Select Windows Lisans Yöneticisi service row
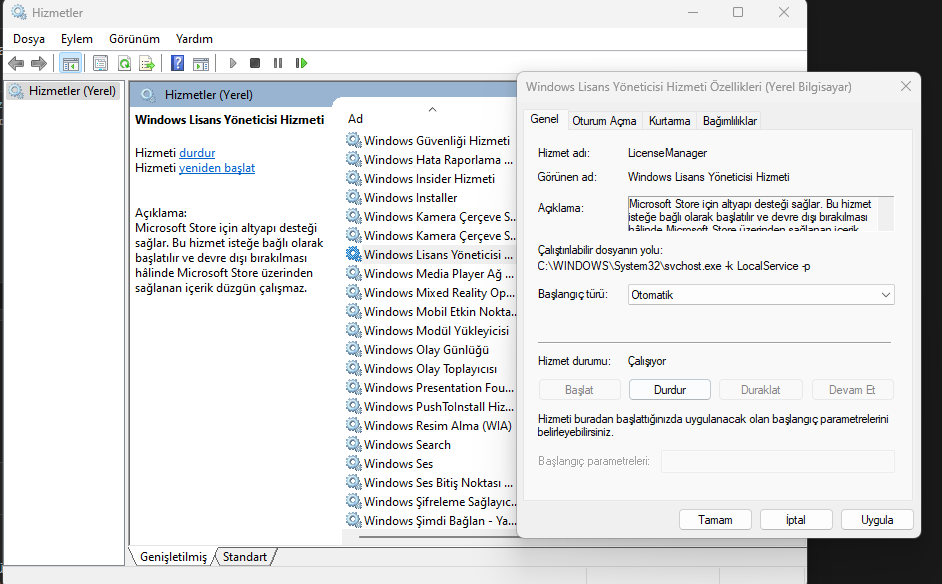The width and height of the screenshot is (942, 584). (431, 254)
